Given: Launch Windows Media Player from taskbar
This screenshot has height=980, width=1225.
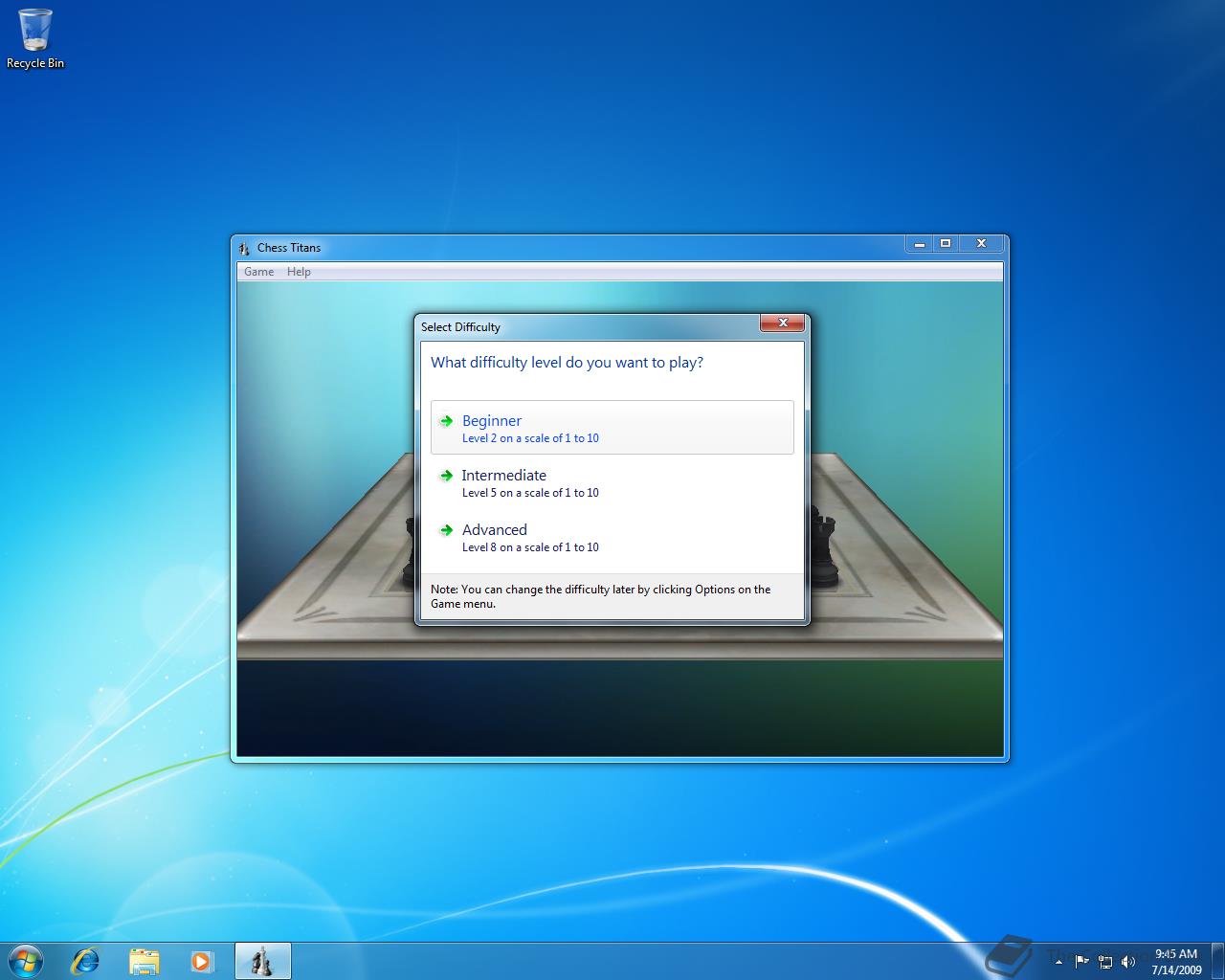Looking at the screenshot, I should click(x=202, y=961).
